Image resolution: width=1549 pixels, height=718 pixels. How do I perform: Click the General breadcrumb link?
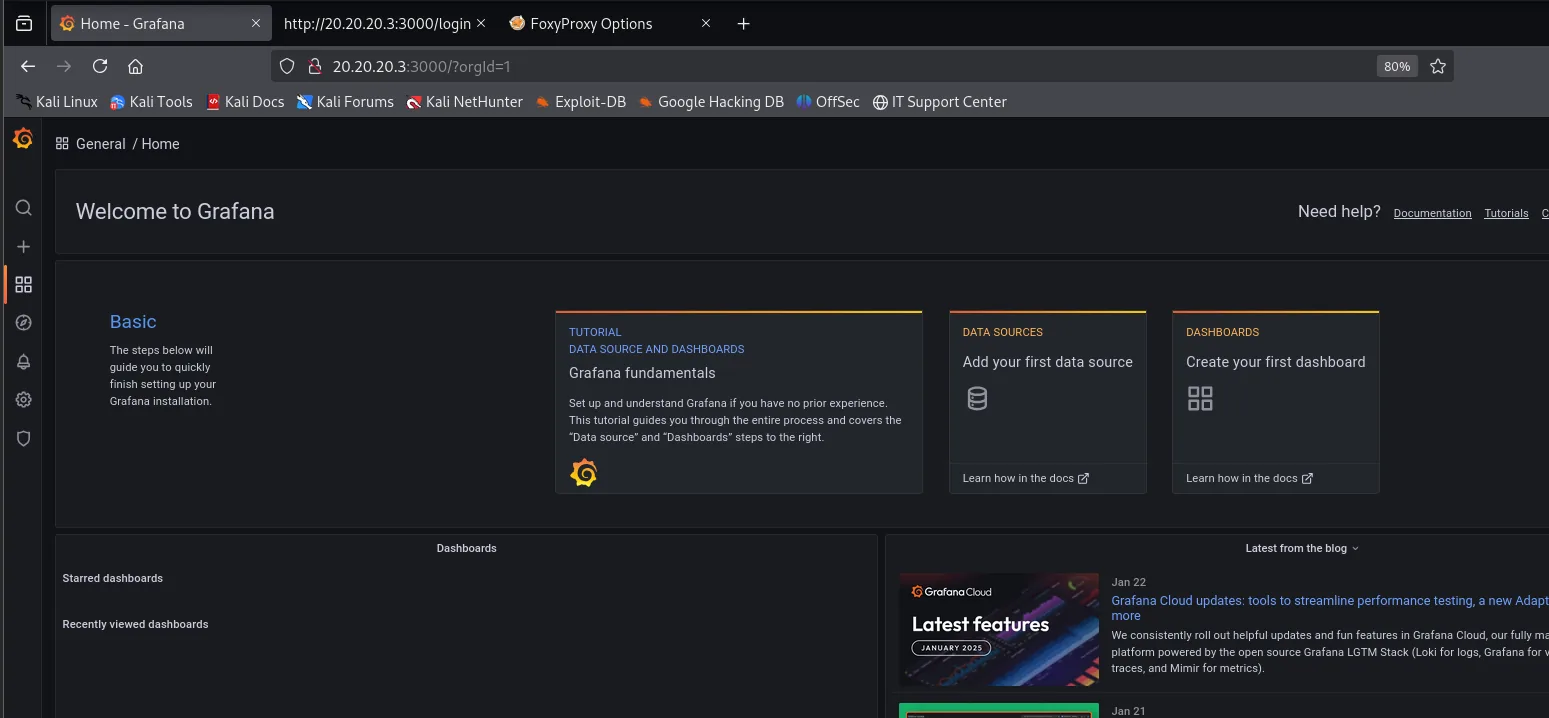(101, 144)
